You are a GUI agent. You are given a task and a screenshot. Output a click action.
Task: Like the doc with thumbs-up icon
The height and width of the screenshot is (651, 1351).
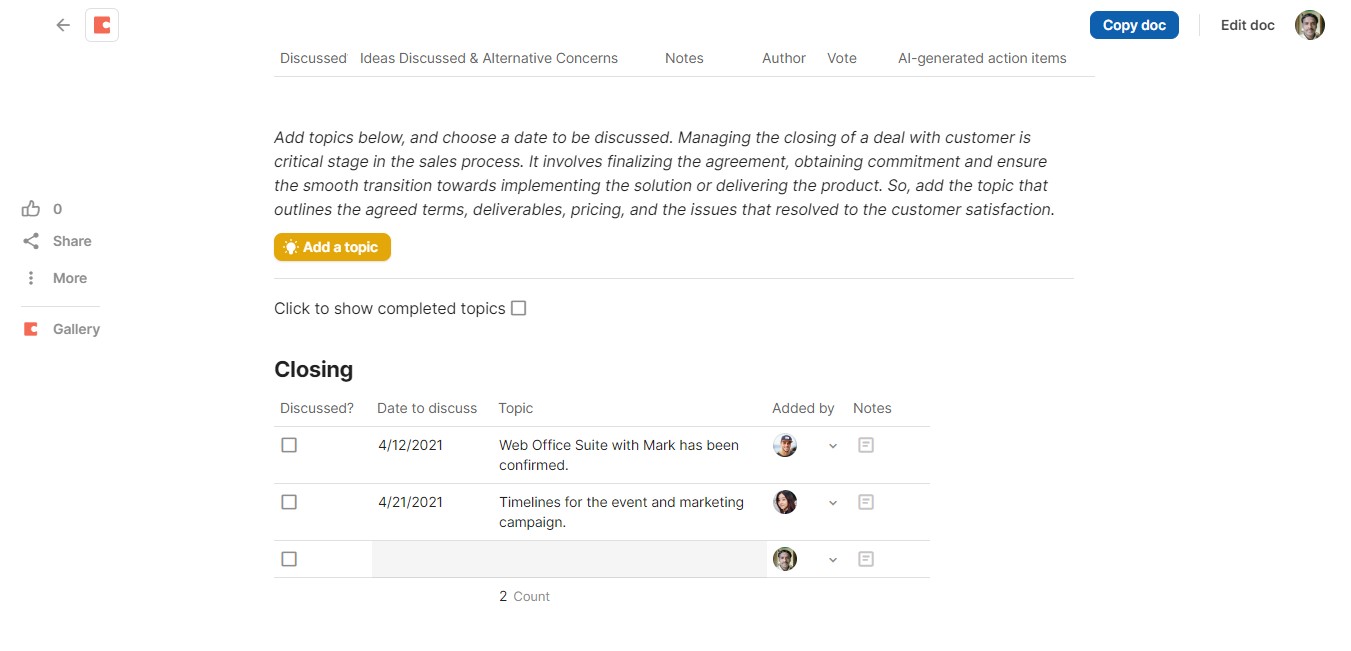tap(31, 209)
